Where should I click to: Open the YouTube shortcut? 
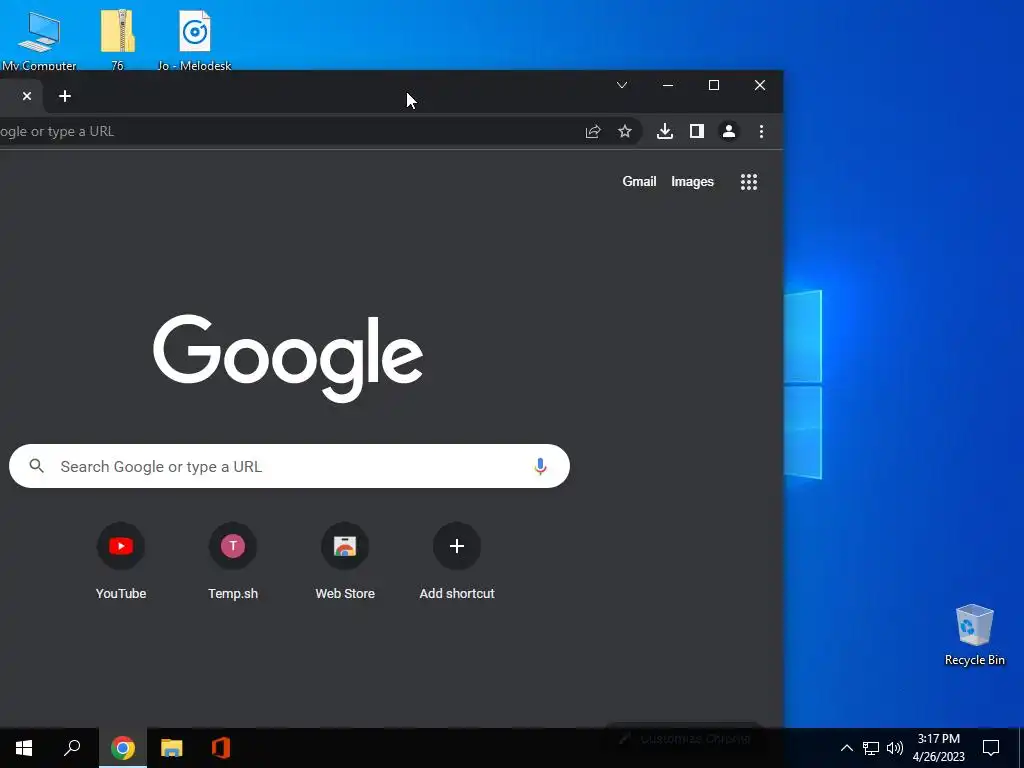click(121, 561)
